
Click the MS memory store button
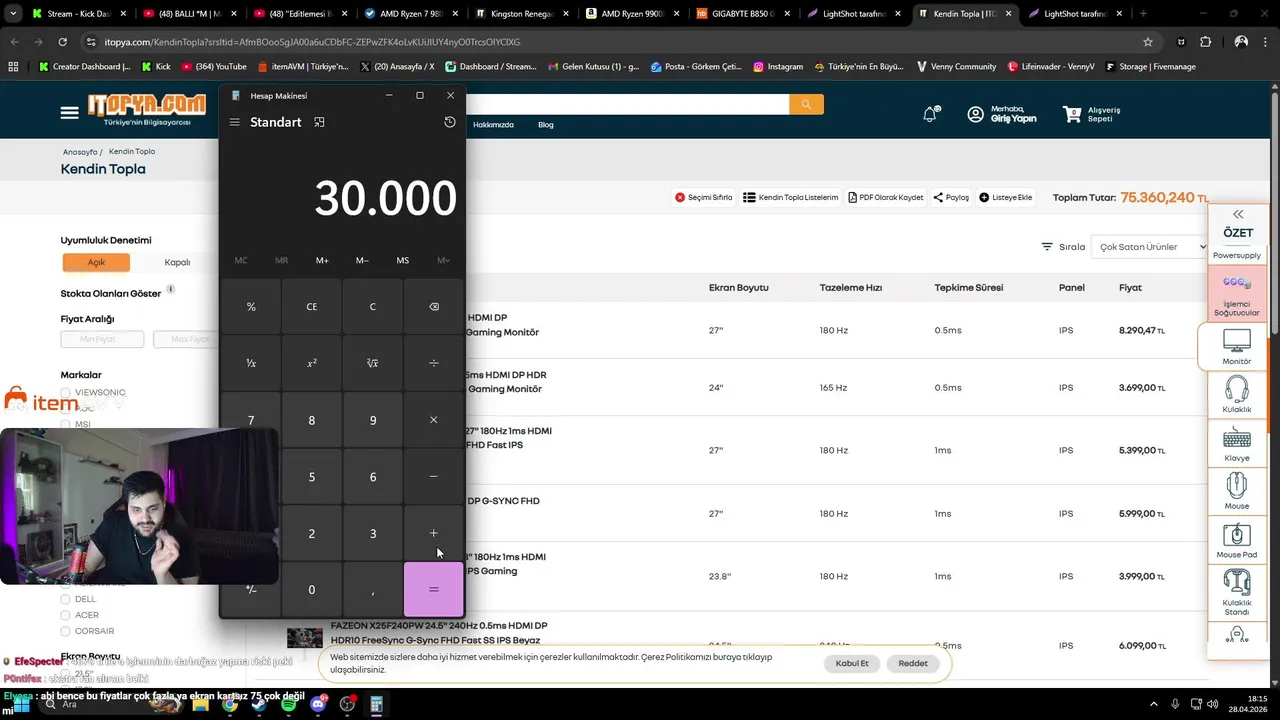(403, 260)
